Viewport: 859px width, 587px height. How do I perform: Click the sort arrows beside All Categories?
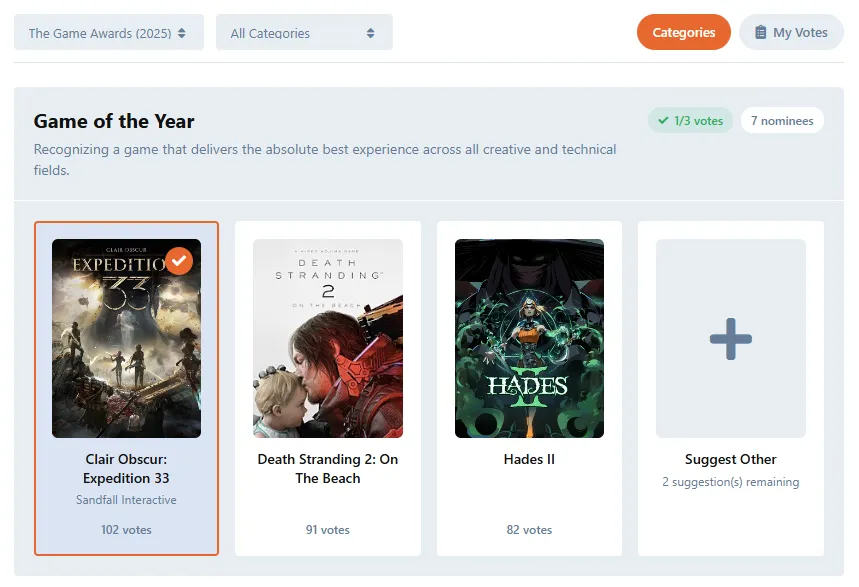(370, 33)
